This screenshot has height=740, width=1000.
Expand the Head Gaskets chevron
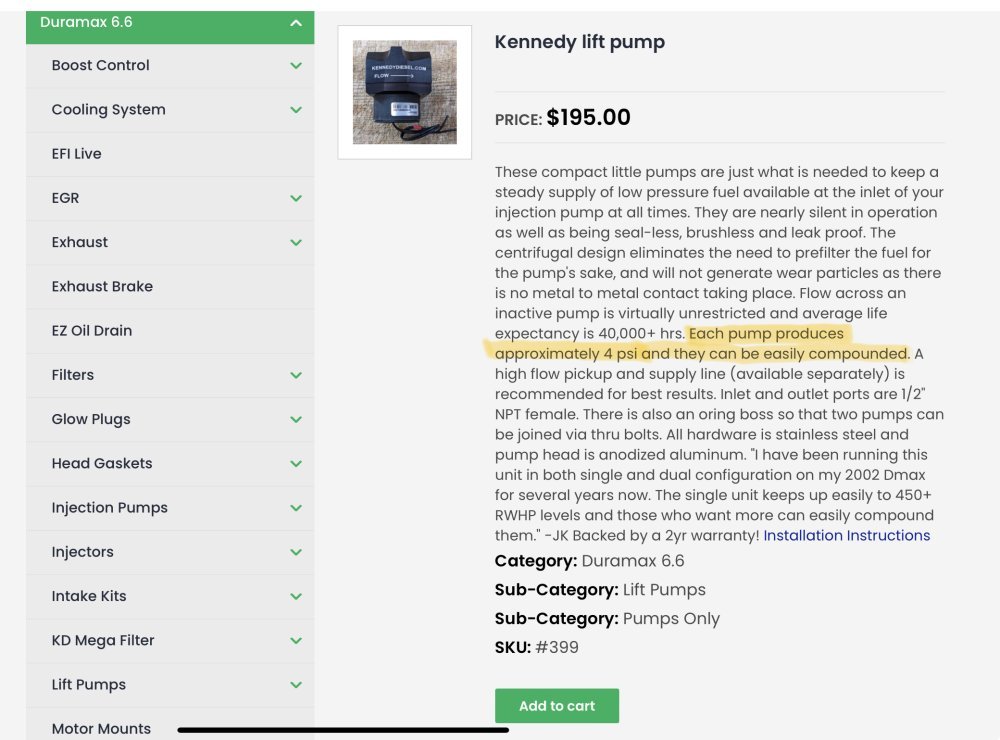click(296, 463)
